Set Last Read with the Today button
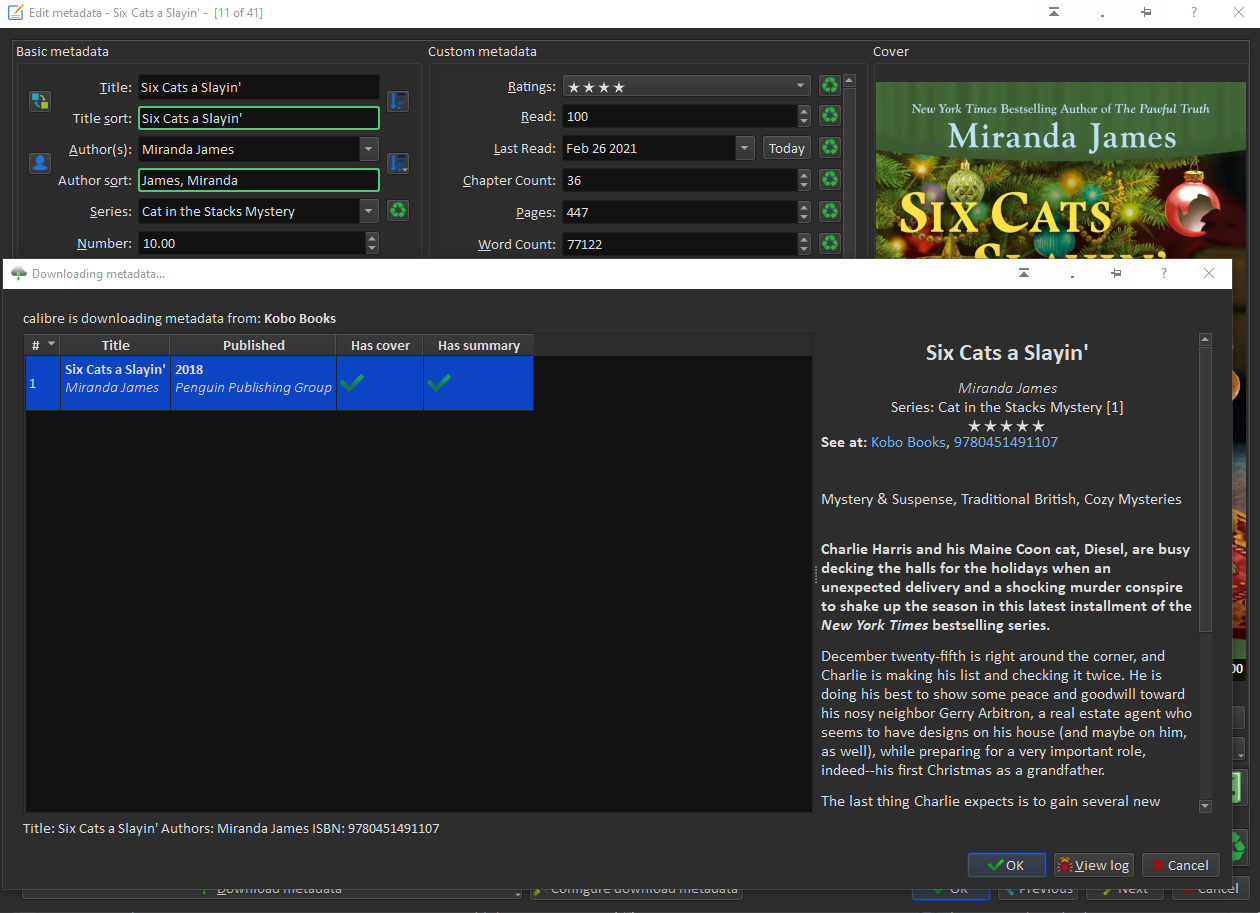The height and width of the screenshot is (913, 1260). (x=786, y=148)
